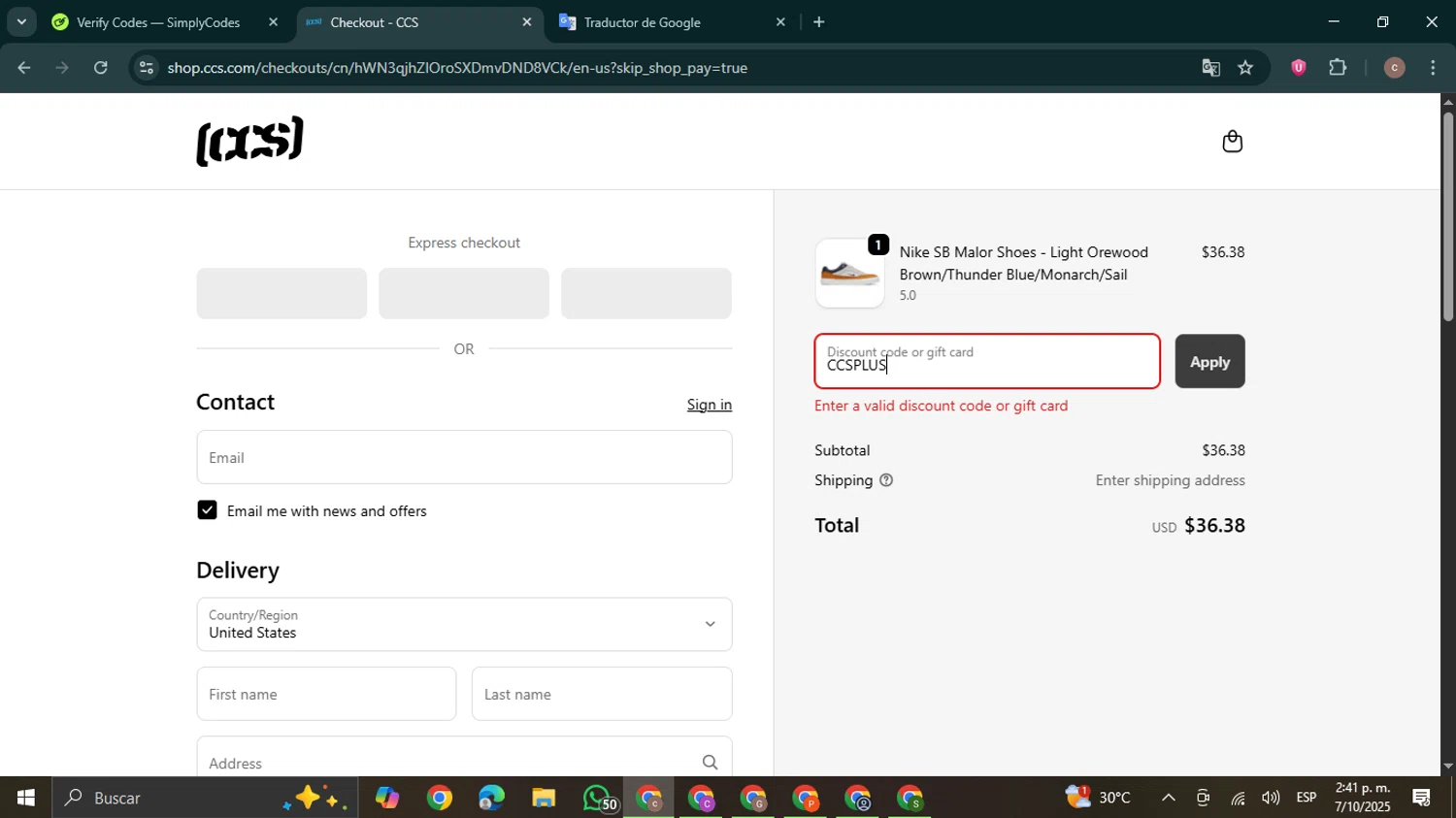Click the shipping info question mark icon
The height and width of the screenshot is (818, 1456).
(885, 480)
